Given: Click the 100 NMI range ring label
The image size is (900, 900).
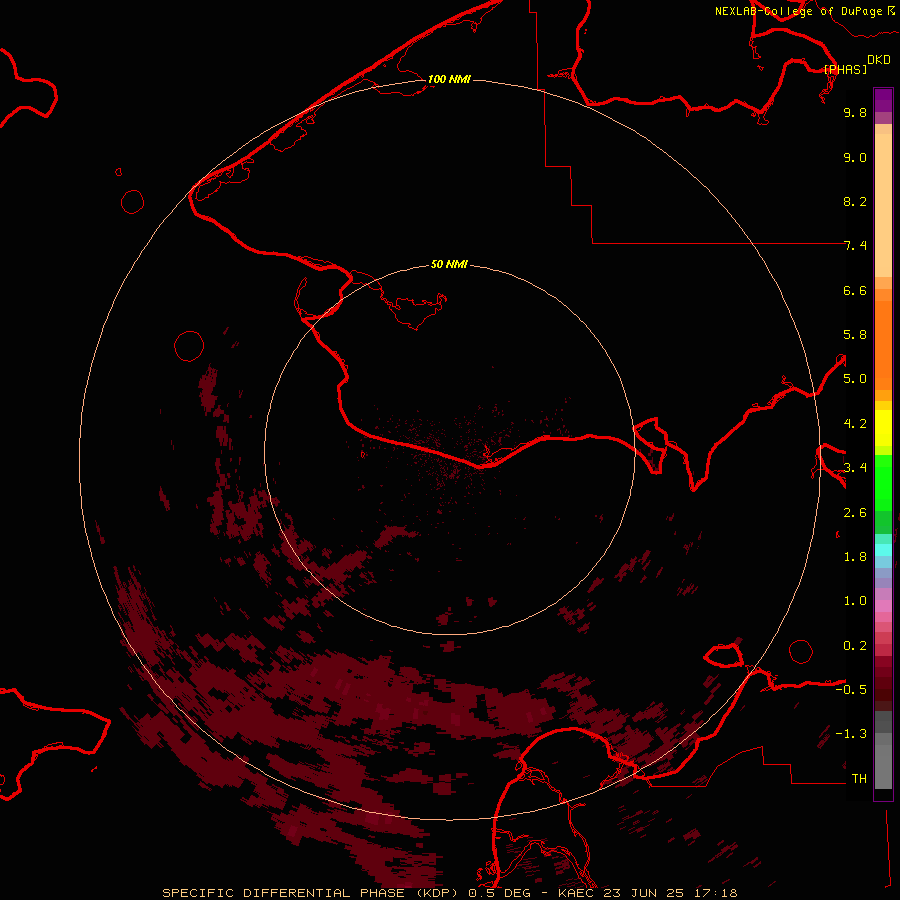Looking at the screenshot, I should pos(449,79).
